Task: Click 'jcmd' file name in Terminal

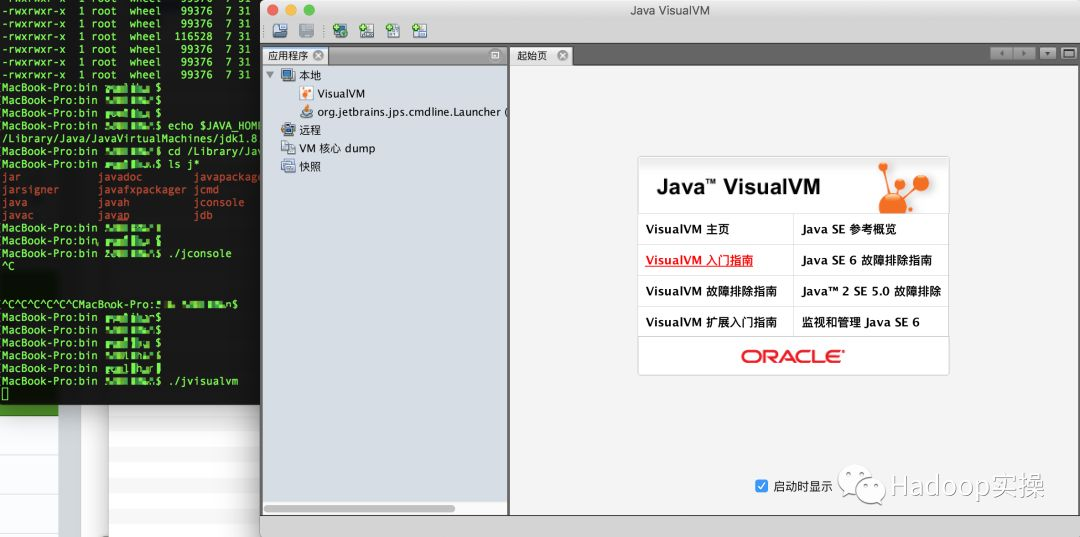Action: [x=206, y=189]
